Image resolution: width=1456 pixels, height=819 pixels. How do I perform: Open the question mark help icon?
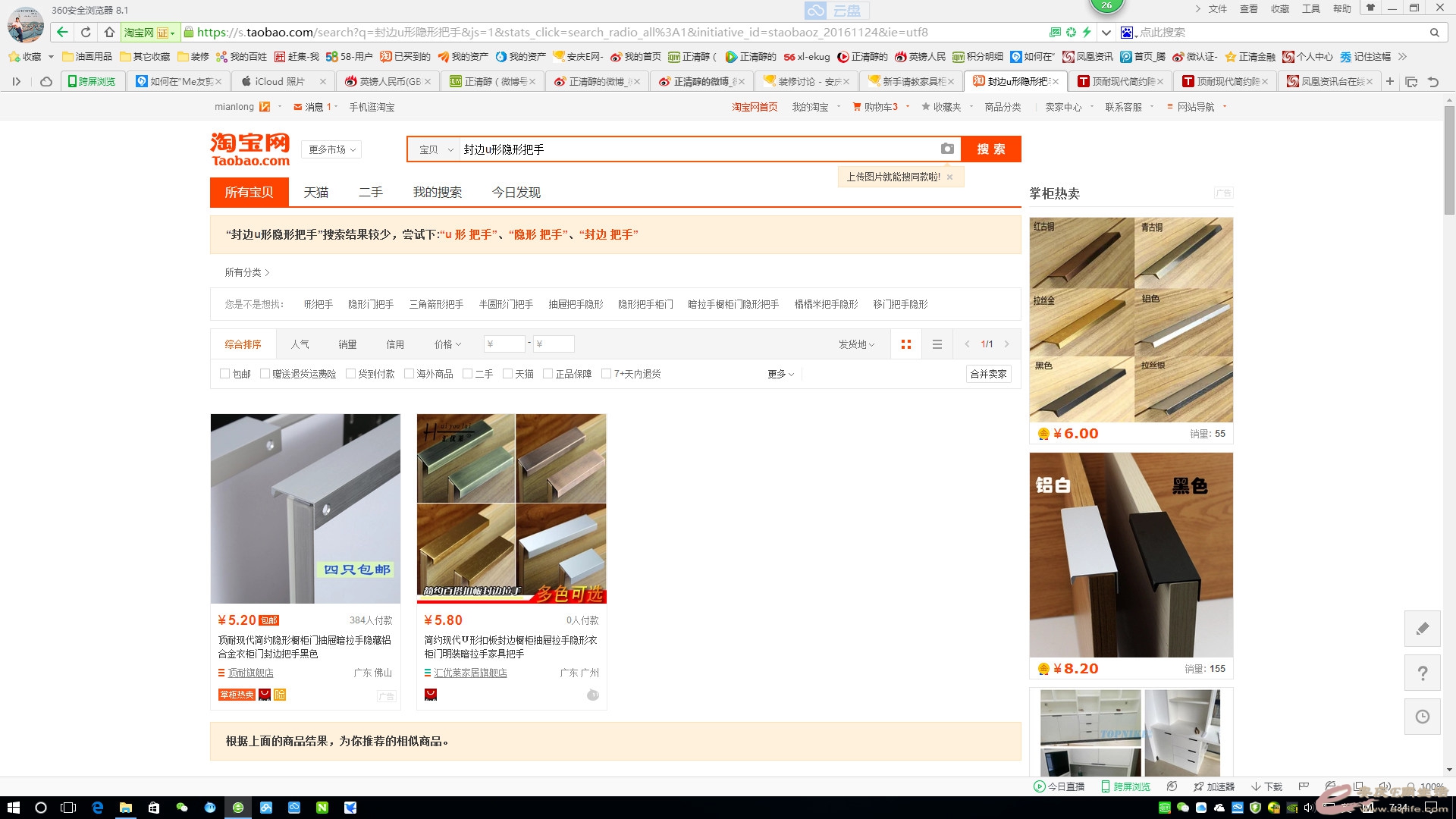[1422, 673]
